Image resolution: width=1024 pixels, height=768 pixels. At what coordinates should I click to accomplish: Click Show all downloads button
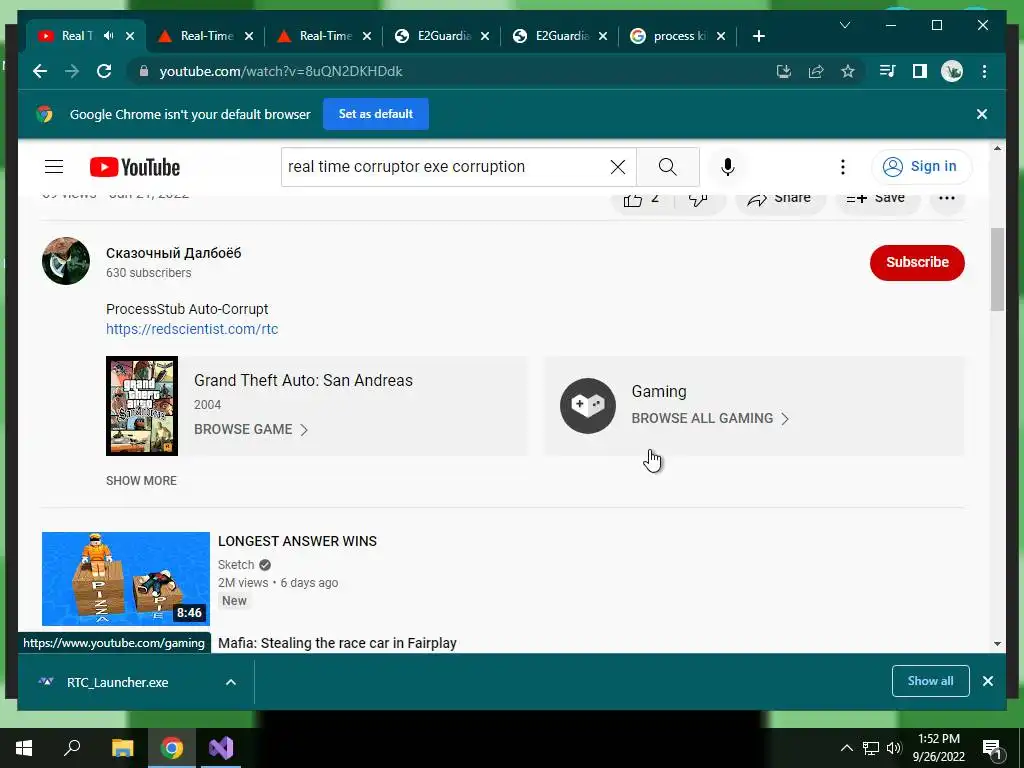pyautogui.click(x=931, y=681)
